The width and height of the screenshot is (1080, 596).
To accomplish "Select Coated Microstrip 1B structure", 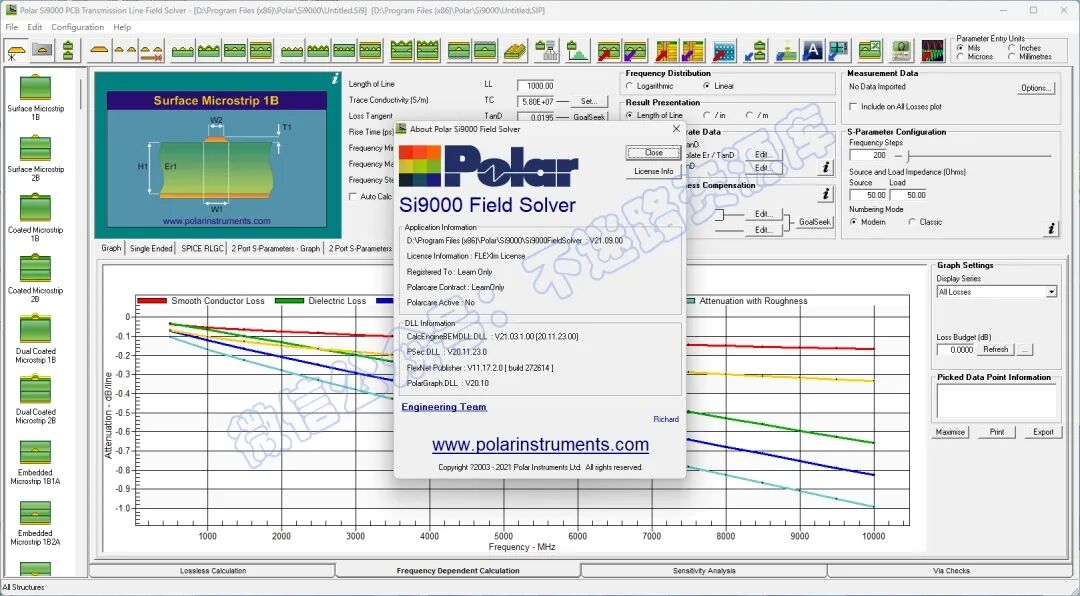I will pyautogui.click(x=35, y=219).
